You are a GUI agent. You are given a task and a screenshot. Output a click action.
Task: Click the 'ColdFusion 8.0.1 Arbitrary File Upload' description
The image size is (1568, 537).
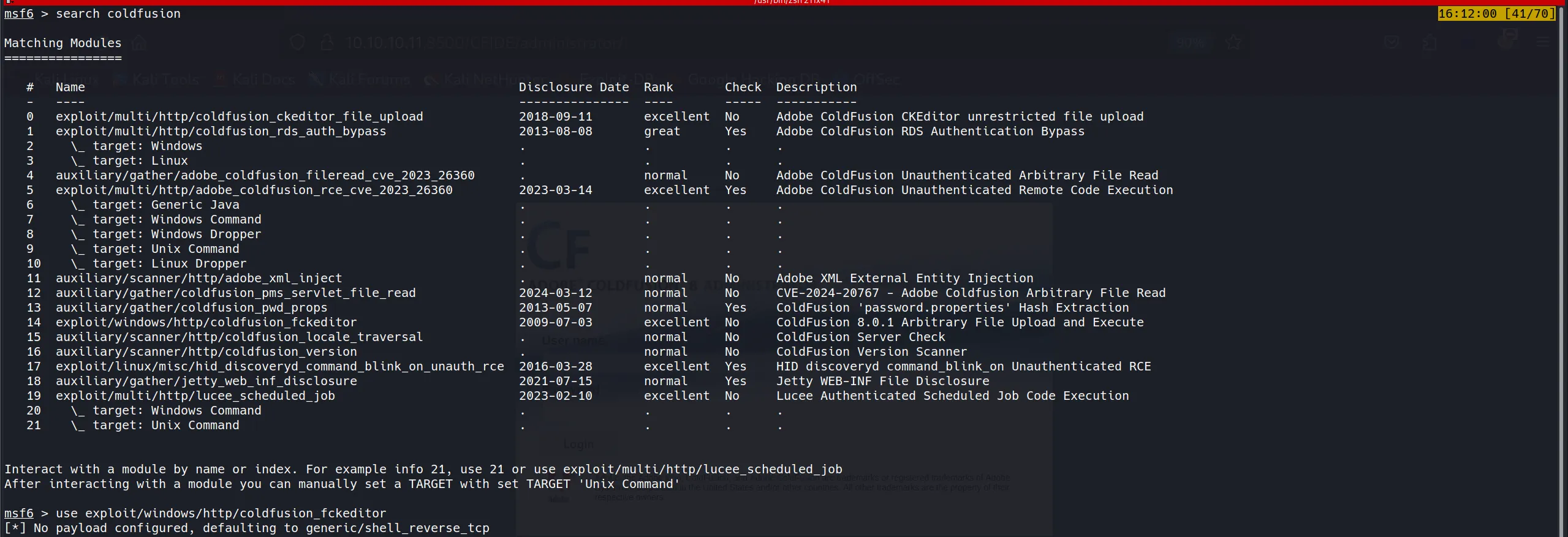(x=960, y=322)
